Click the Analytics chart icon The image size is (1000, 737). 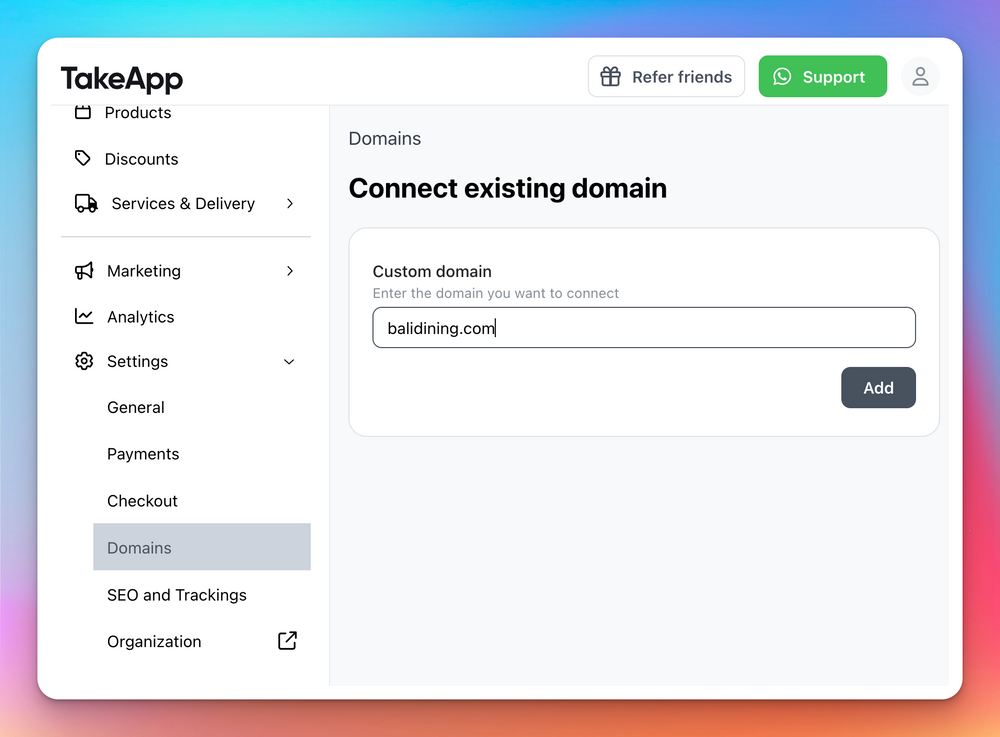pos(84,316)
